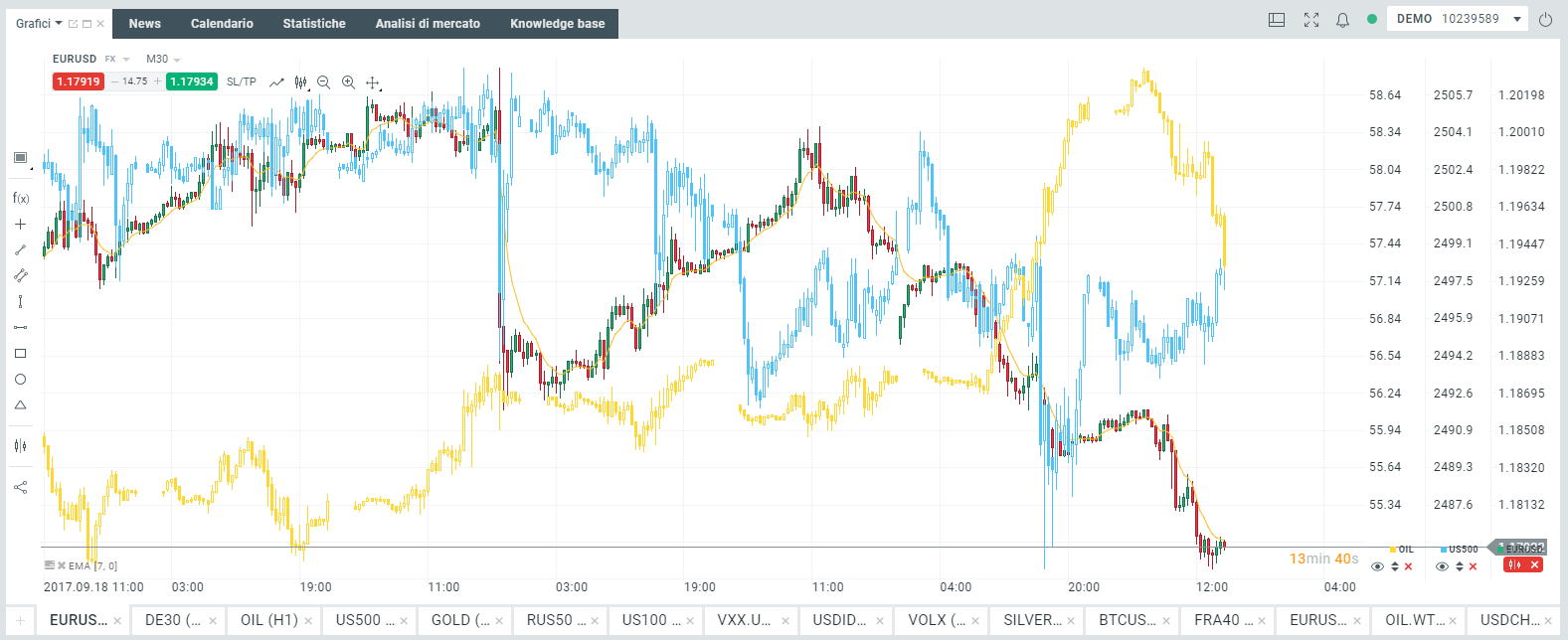Zoom out of the chart
Screen dimensions: 1568x640
click(x=323, y=82)
